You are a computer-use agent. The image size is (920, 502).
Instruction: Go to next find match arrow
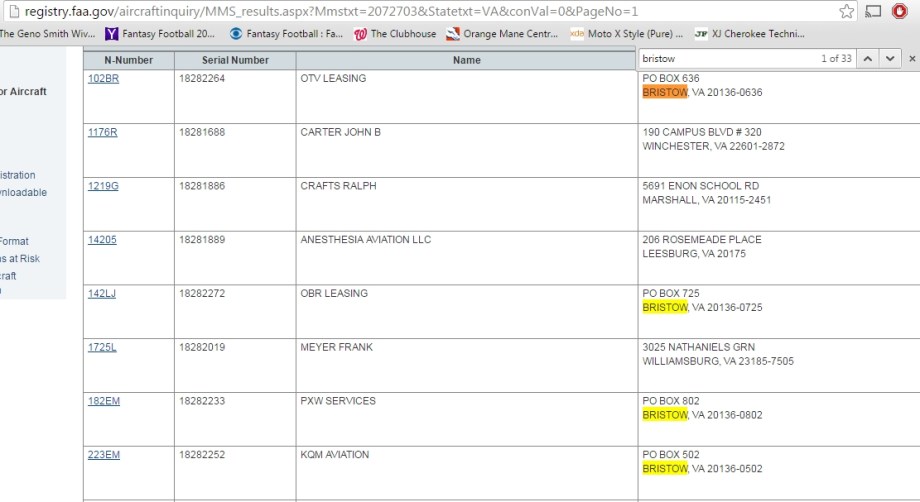pyautogui.click(x=890, y=59)
